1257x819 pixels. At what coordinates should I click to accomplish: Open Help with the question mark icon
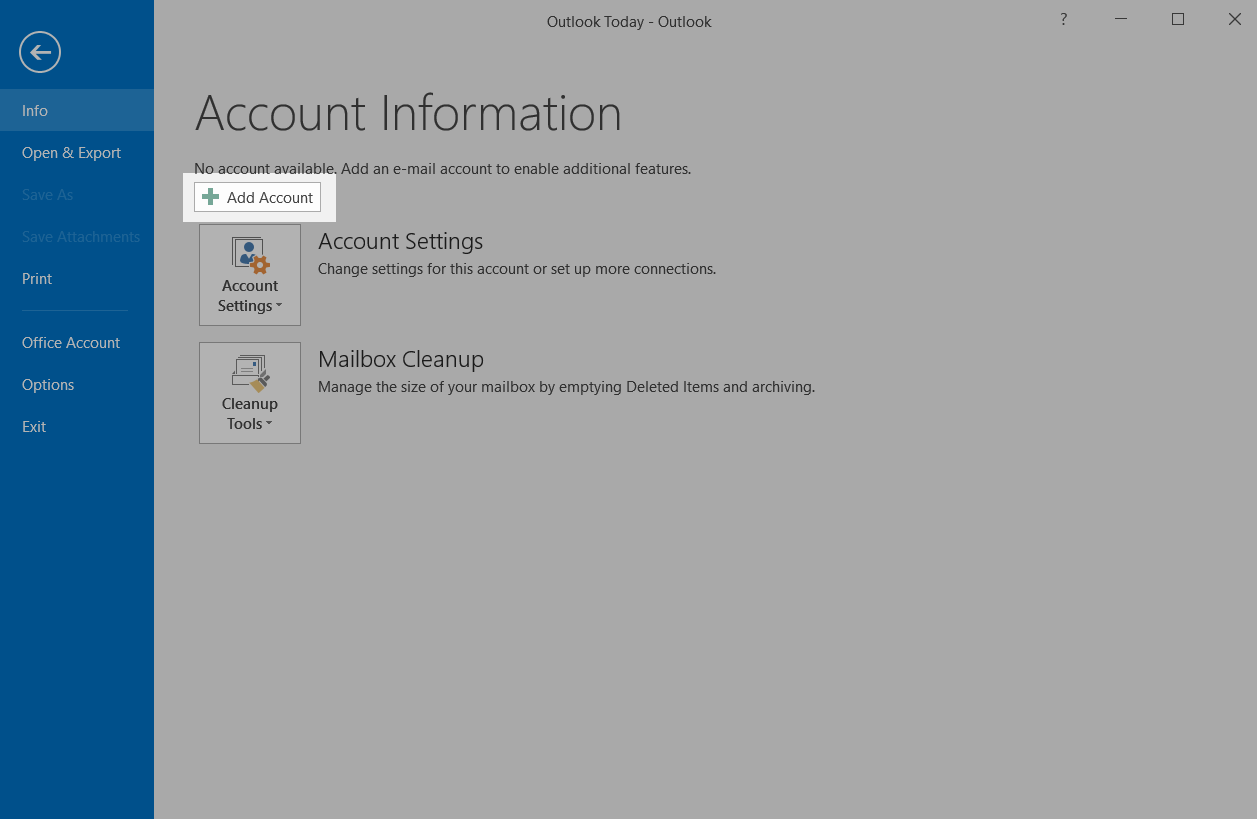click(x=1063, y=19)
